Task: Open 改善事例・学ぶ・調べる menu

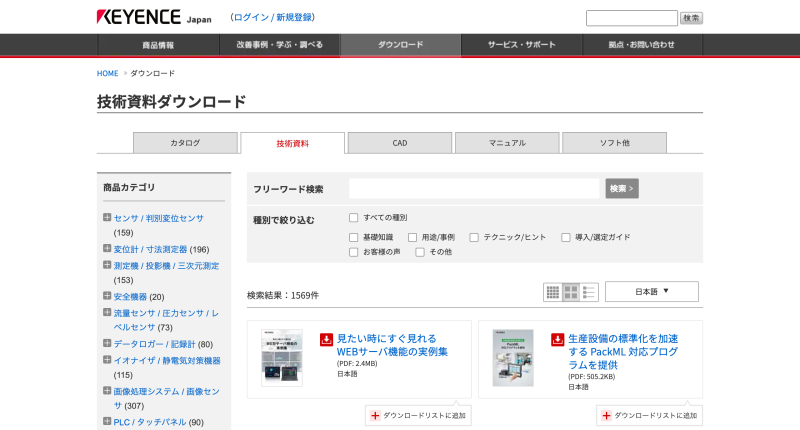Action: click(x=280, y=45)
